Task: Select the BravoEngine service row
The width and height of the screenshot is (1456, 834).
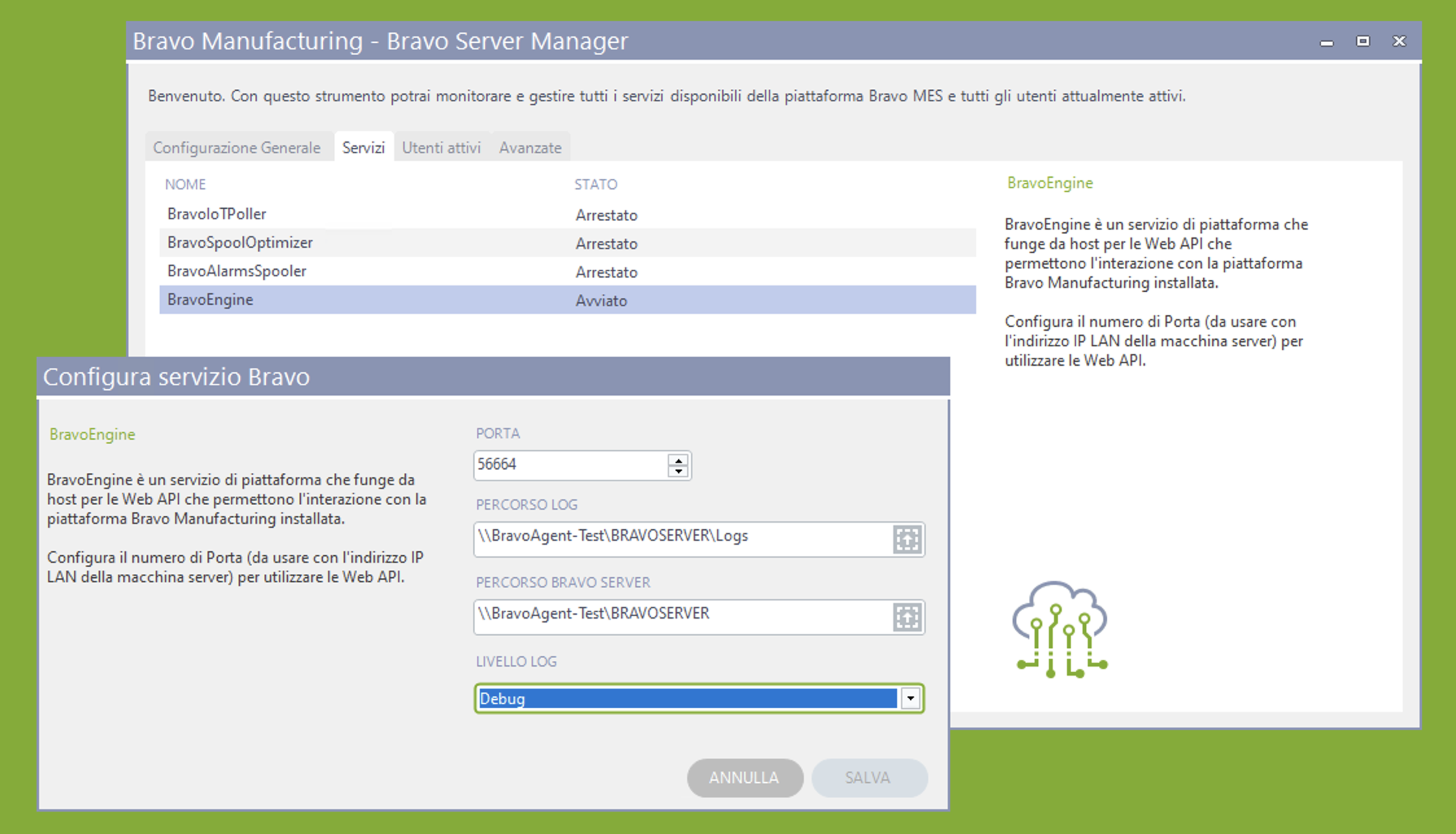Action: pyautogui.click(x=567, y=300)
